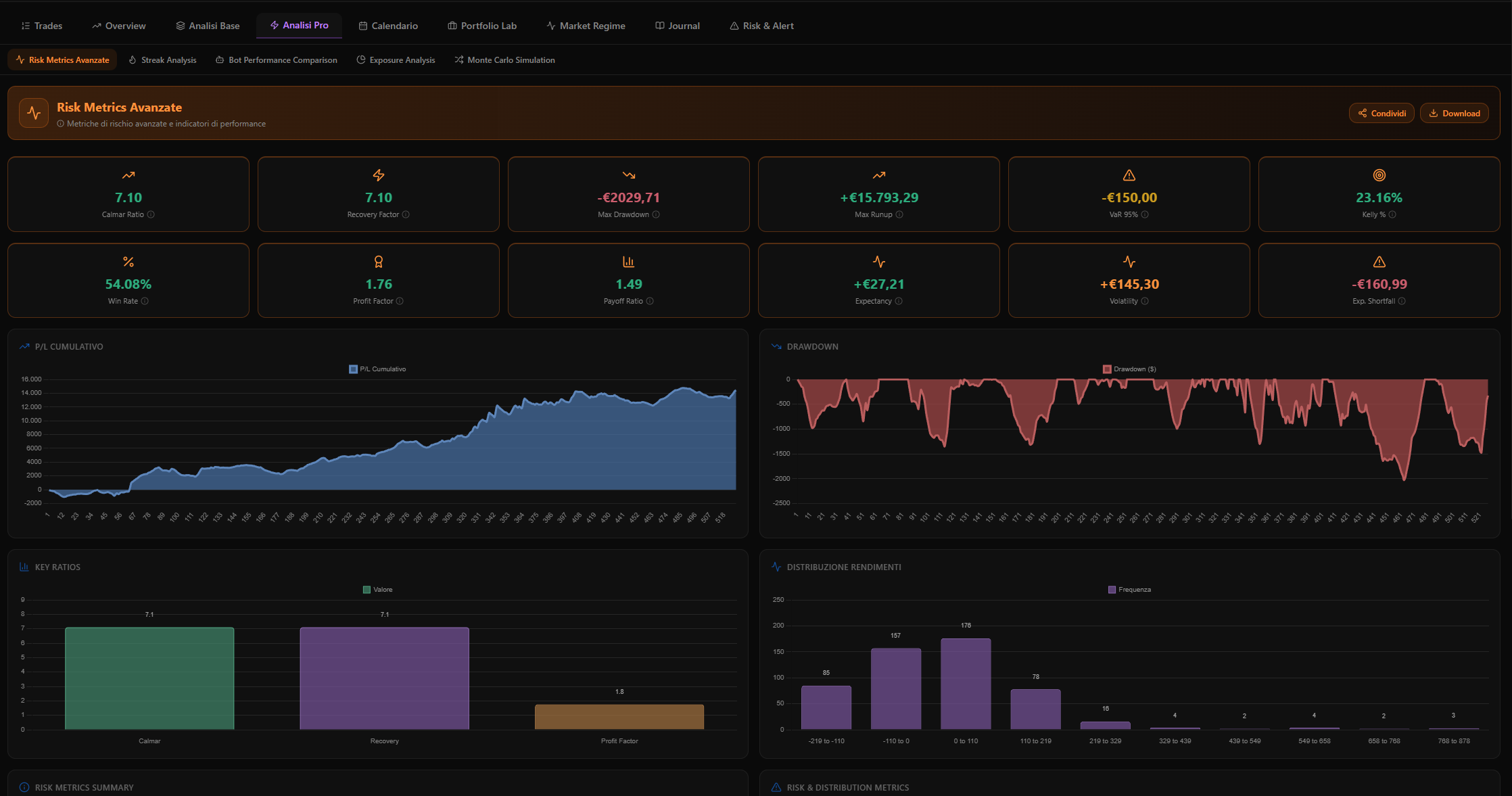The width and height of the screenshot is (1512, 796).
Task: Open the Portfolio Lab tab
Action: click(482, 26)
